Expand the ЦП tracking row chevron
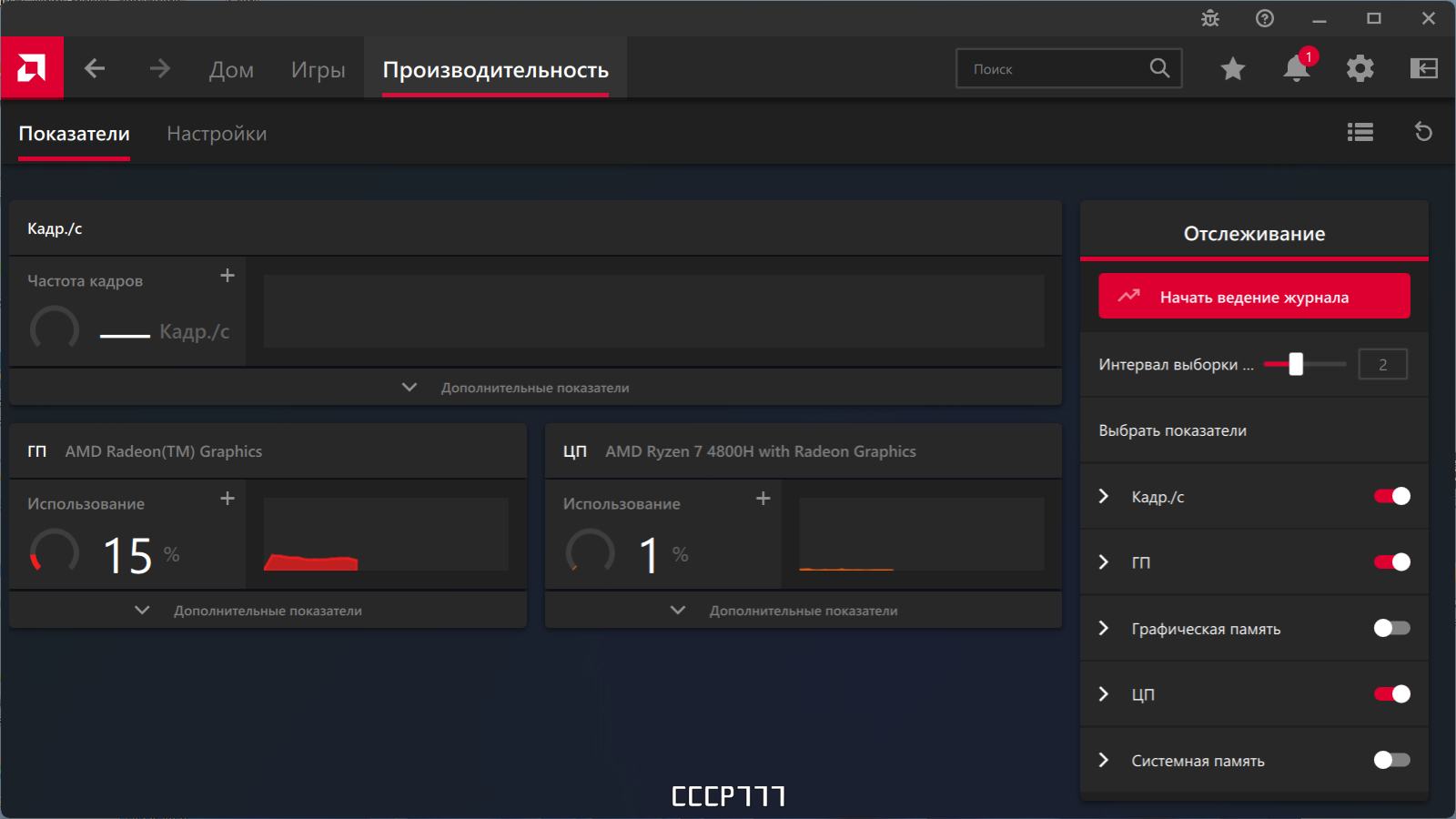The height and width of the screenshot is (819, 1456). tap(1104, 694)
